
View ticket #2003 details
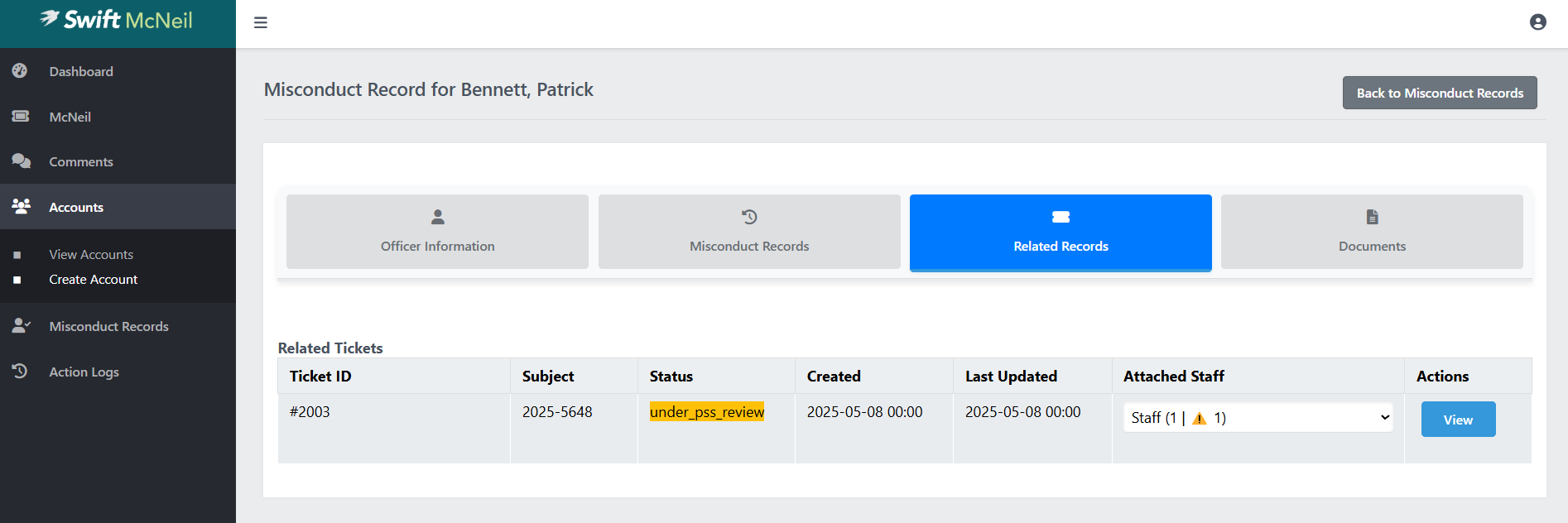[1458, 420]
